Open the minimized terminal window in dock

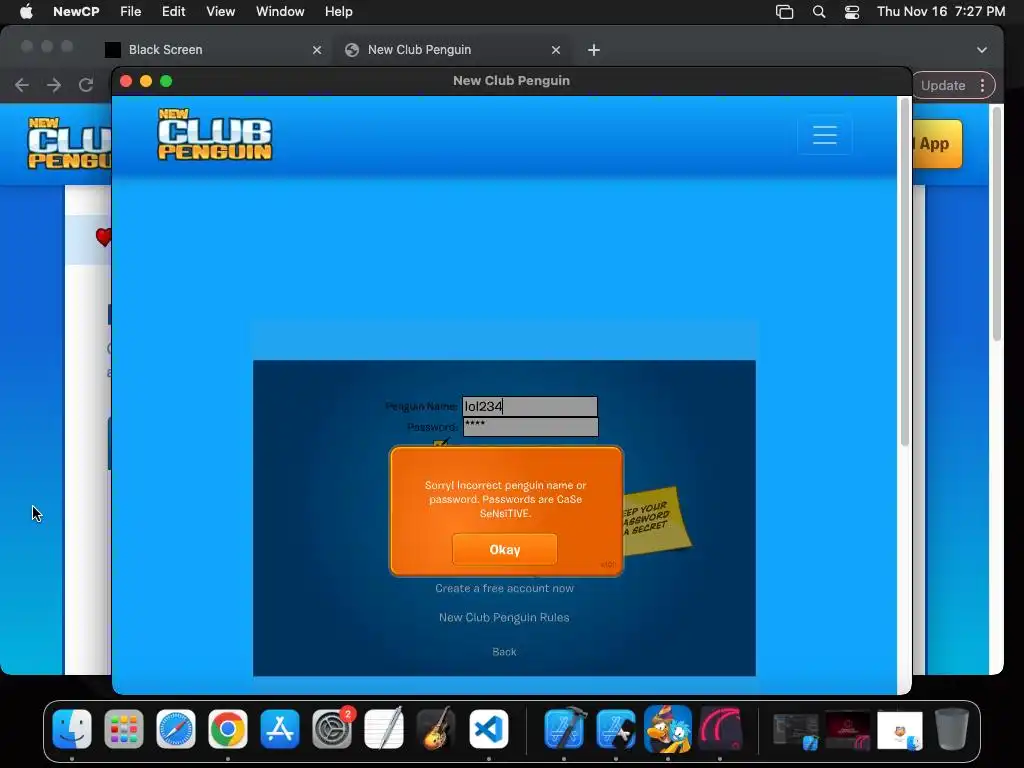[795, 731]
